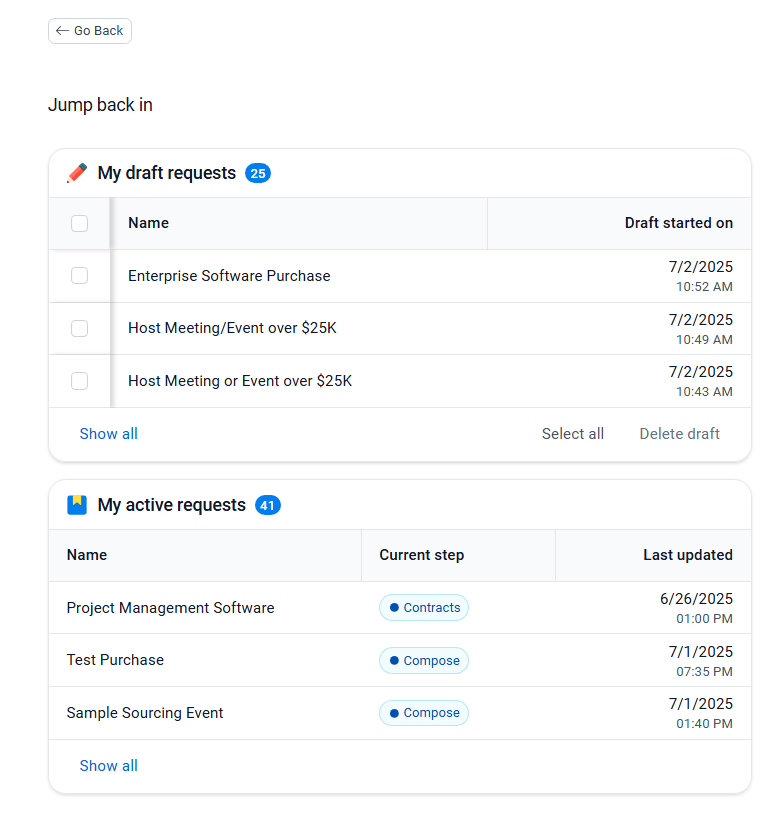Open the Project Management Software request
This screenshot has width=781, height=815.
(x=170, y=608)
